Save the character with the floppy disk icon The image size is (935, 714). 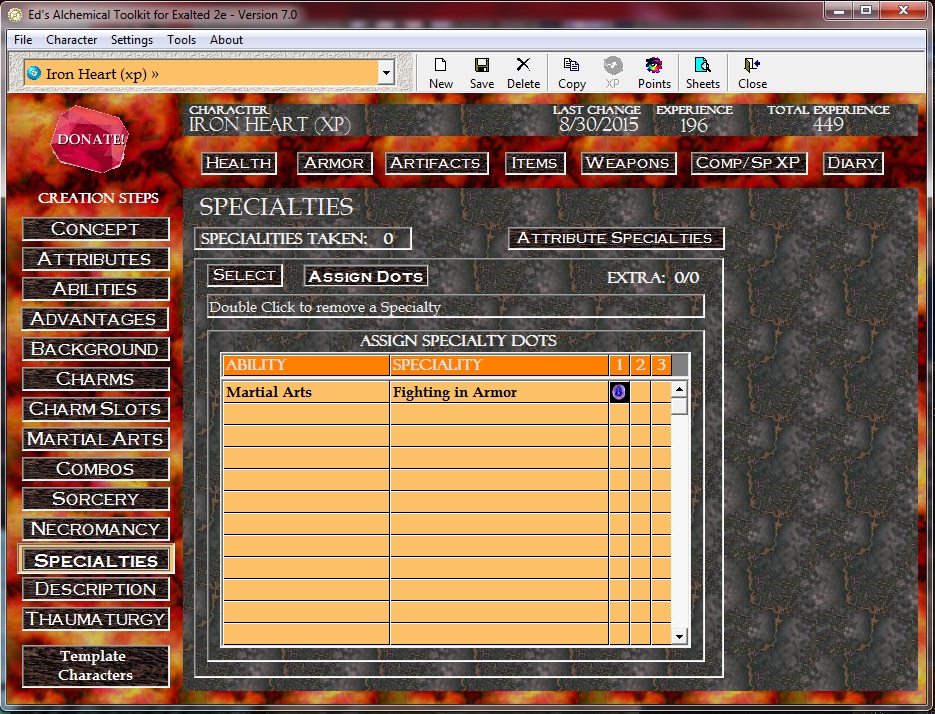(x=482, y=73)
